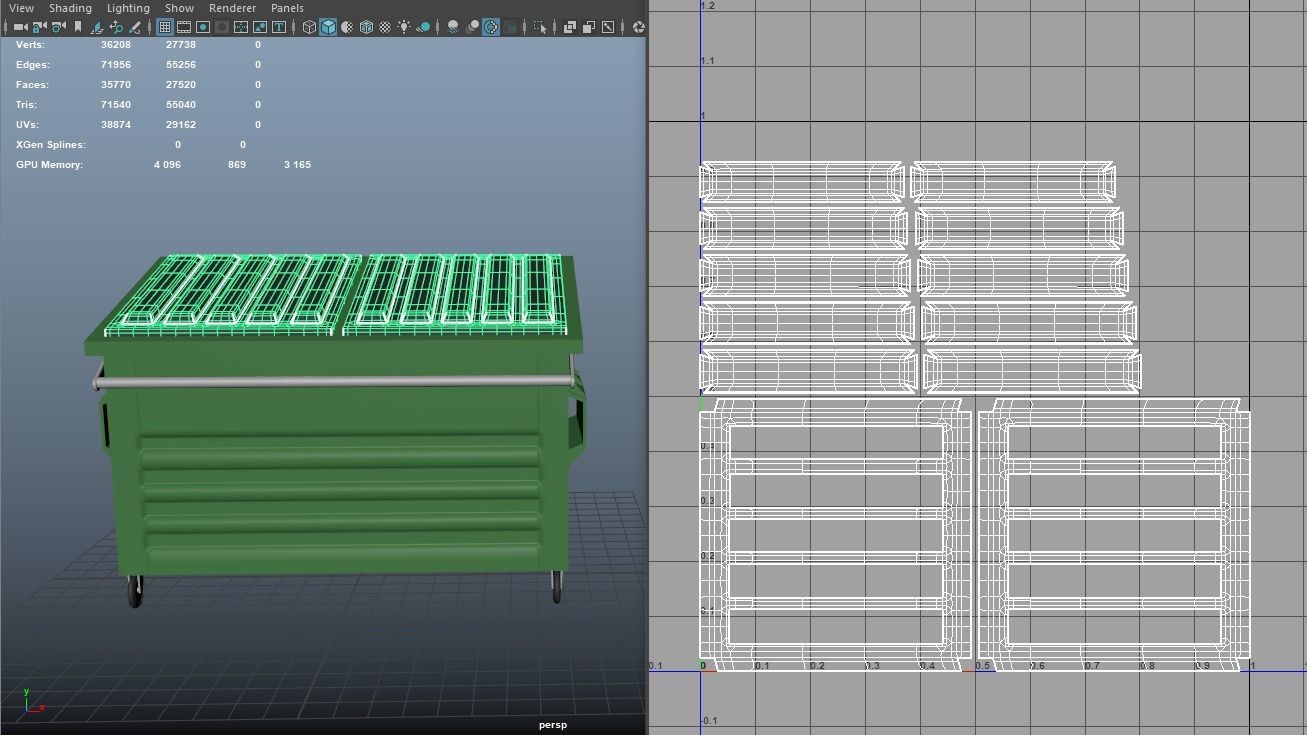1307x735 pixels.
Task: Toggle the Shadows icon
Action: (424, 27)
